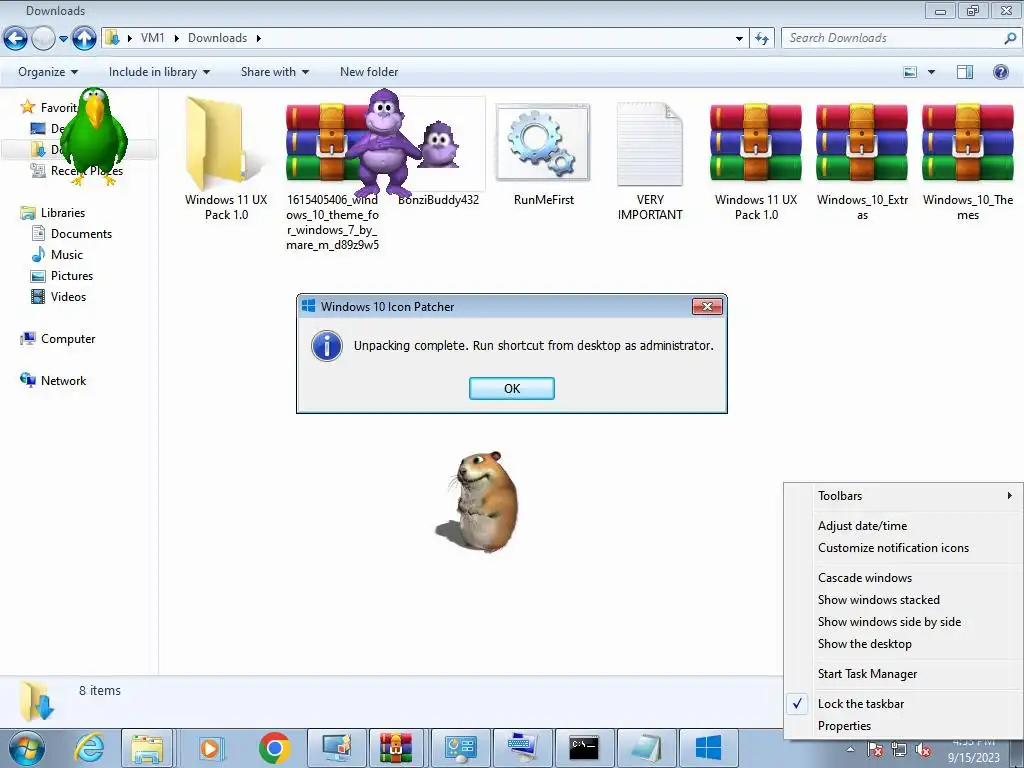This screenshot has height=768, width=1024.
Task: Expand the breadcrumb arrow after Downloads
Action: (259, 39)
